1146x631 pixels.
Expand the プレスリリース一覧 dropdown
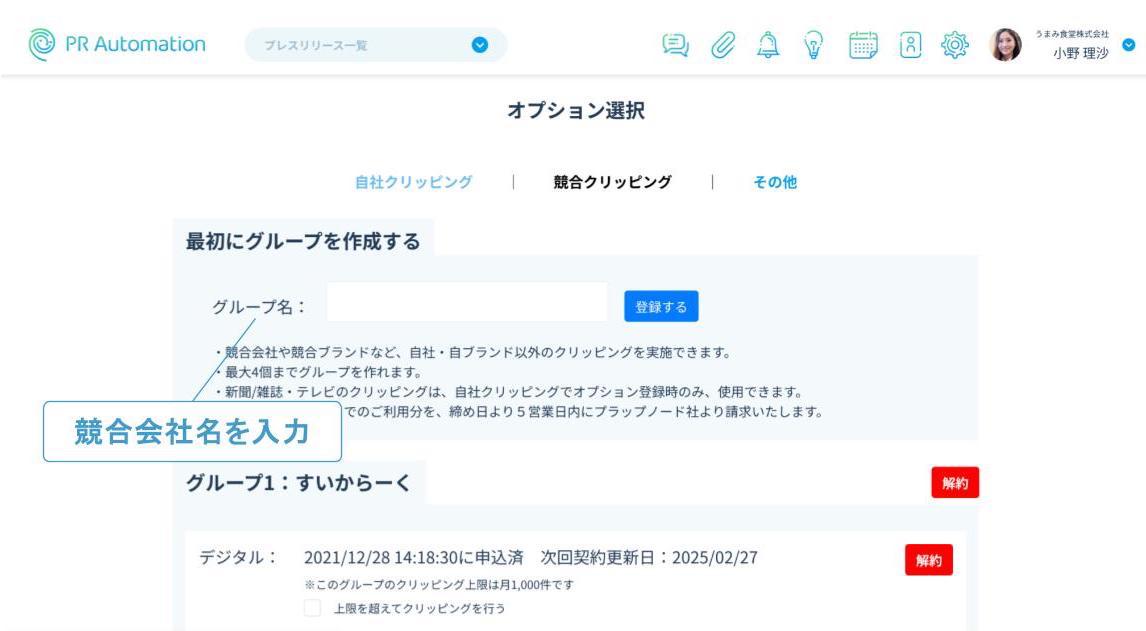tap(479, 45)
